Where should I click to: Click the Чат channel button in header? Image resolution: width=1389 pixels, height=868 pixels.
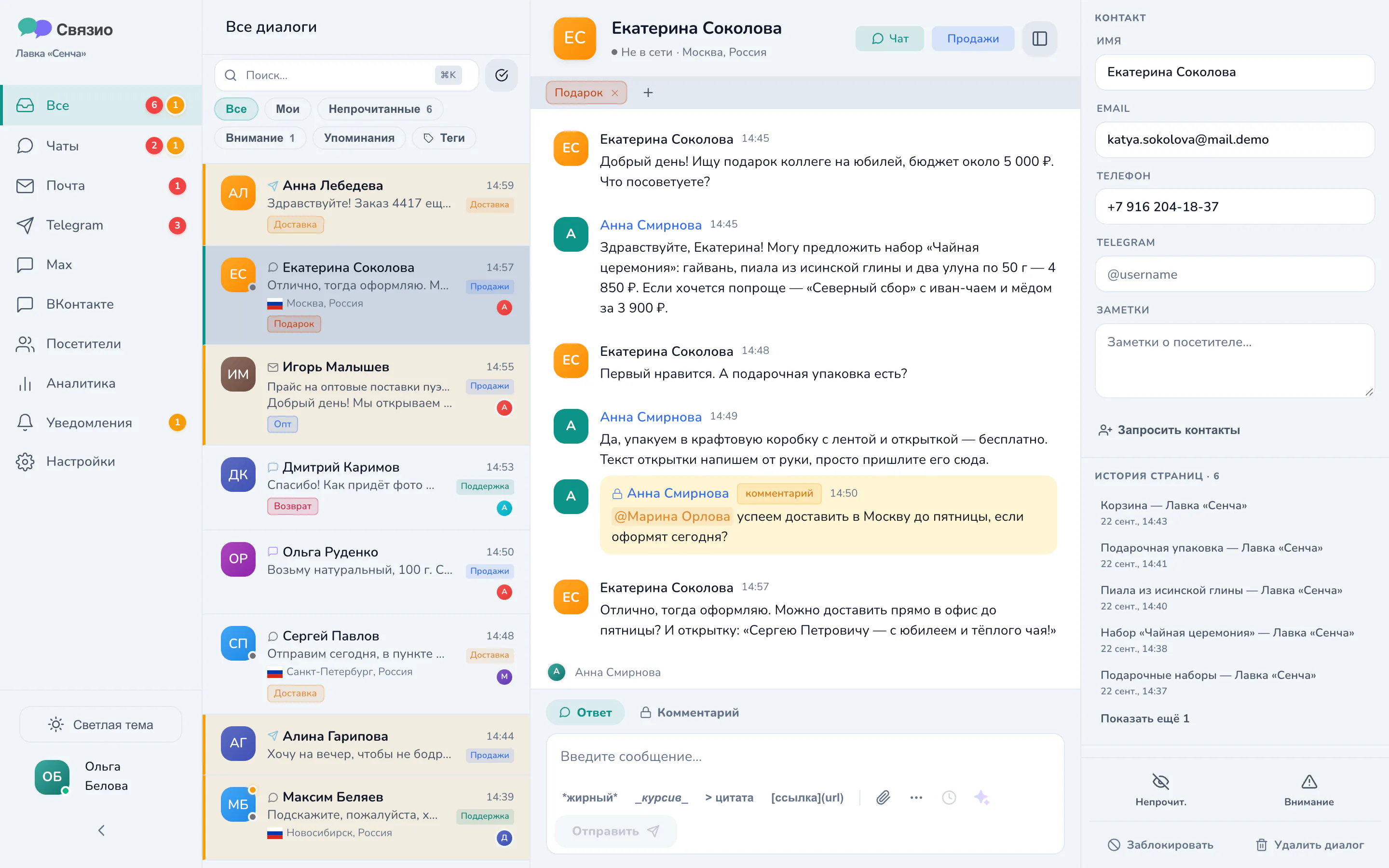tap(890, 39)
